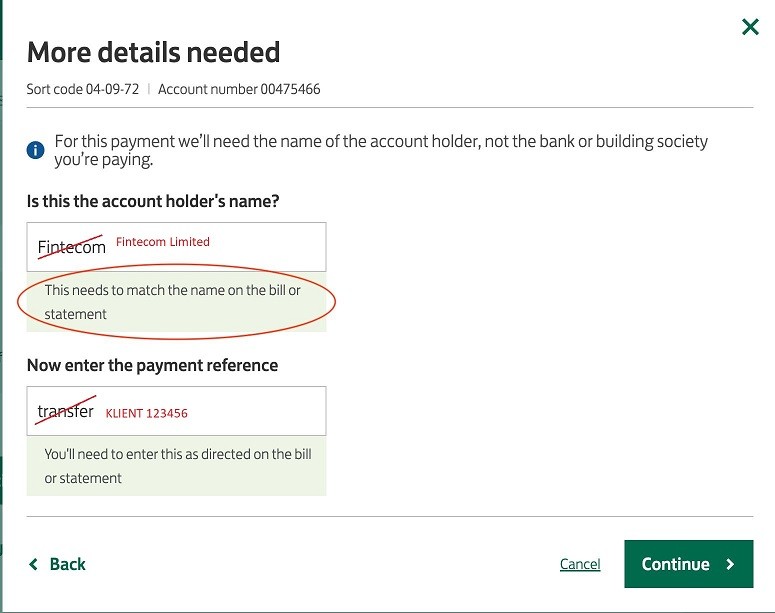Go back using the Back link
This screenshot has height=613, width=775.
point(67,564)
